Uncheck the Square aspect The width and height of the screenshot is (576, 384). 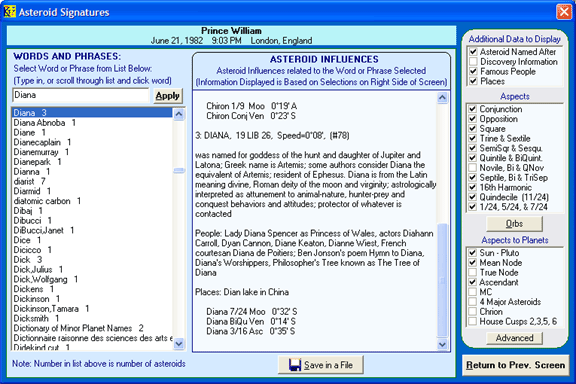tap(473, 129)
